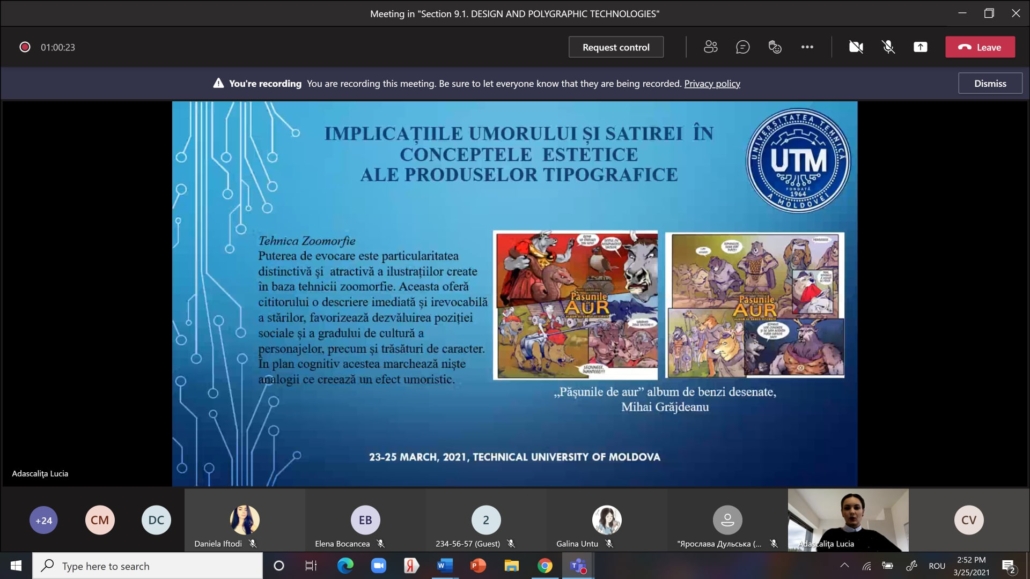Launch Microsoft Edge from taskbar
The height and width of the screenshot is (579, 1030).
[x=345, y=565]
